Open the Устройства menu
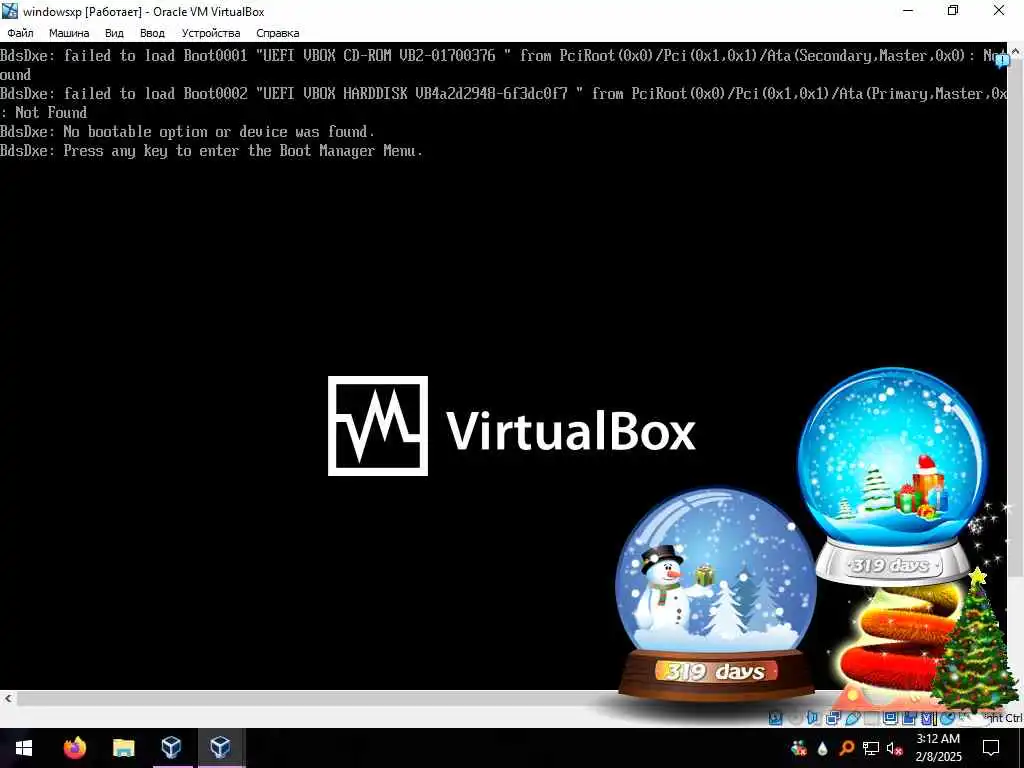 tap(211, 33)
